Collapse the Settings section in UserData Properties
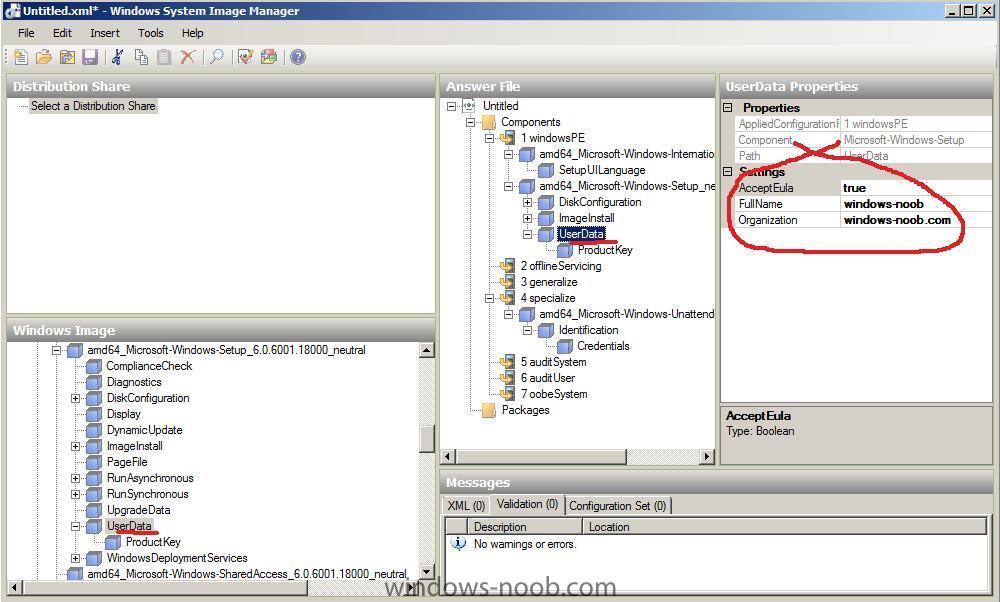This screenshot has width=1000, height=602. [728, 172]
